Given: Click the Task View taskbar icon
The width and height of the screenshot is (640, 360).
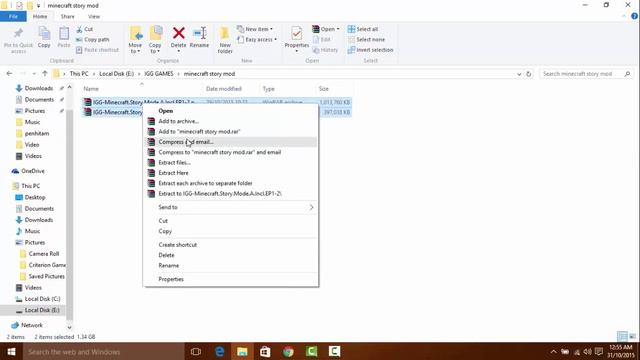Looking at the screenshot, I should [196, 351].
